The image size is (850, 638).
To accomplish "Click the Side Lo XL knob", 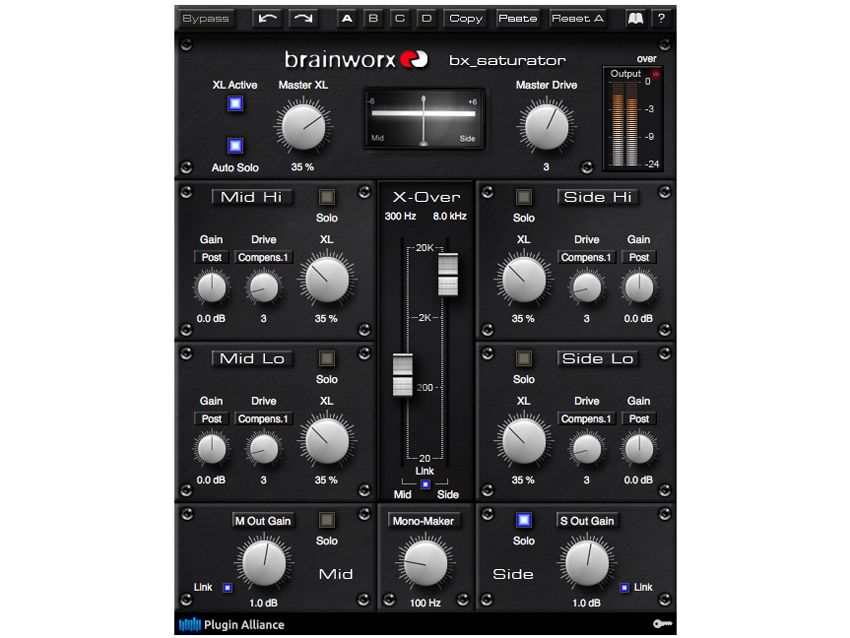I will (524, 441).
